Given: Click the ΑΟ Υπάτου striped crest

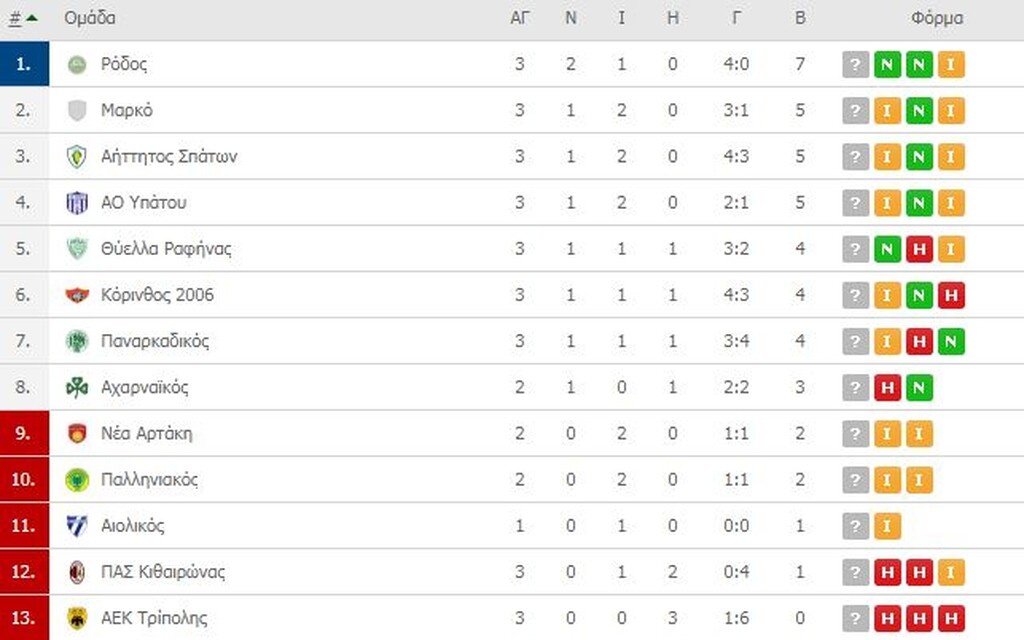Looking at the screenshot, I should 77,203.
